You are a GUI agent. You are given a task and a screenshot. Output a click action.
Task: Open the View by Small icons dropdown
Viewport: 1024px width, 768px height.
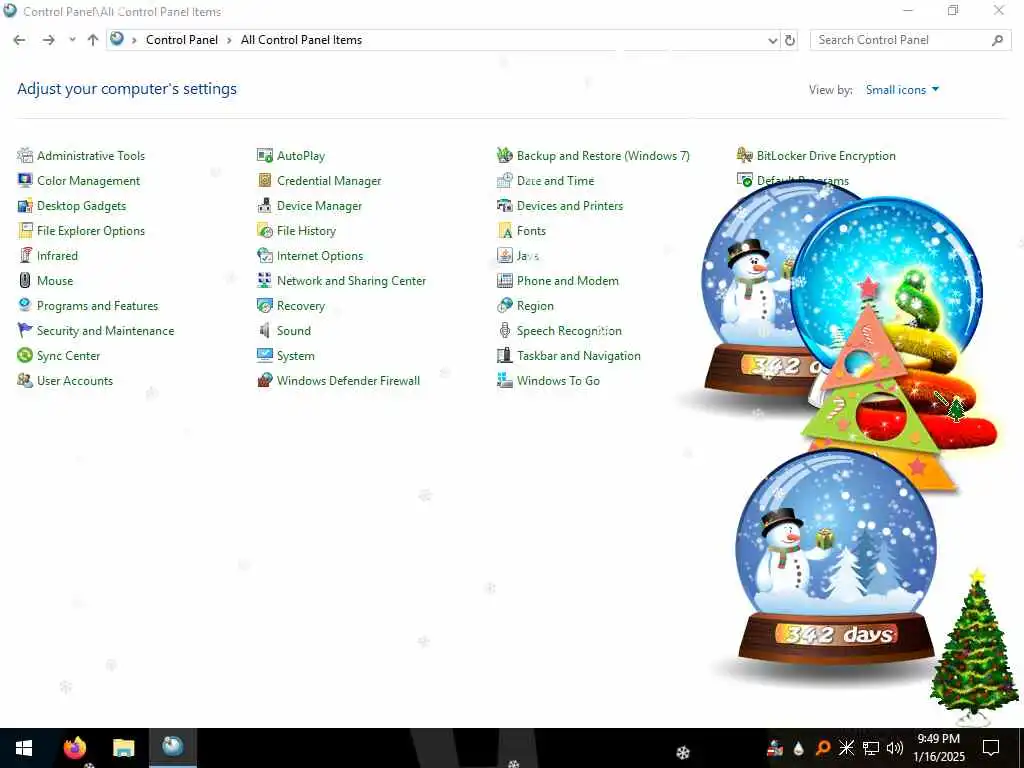point(902,90)
